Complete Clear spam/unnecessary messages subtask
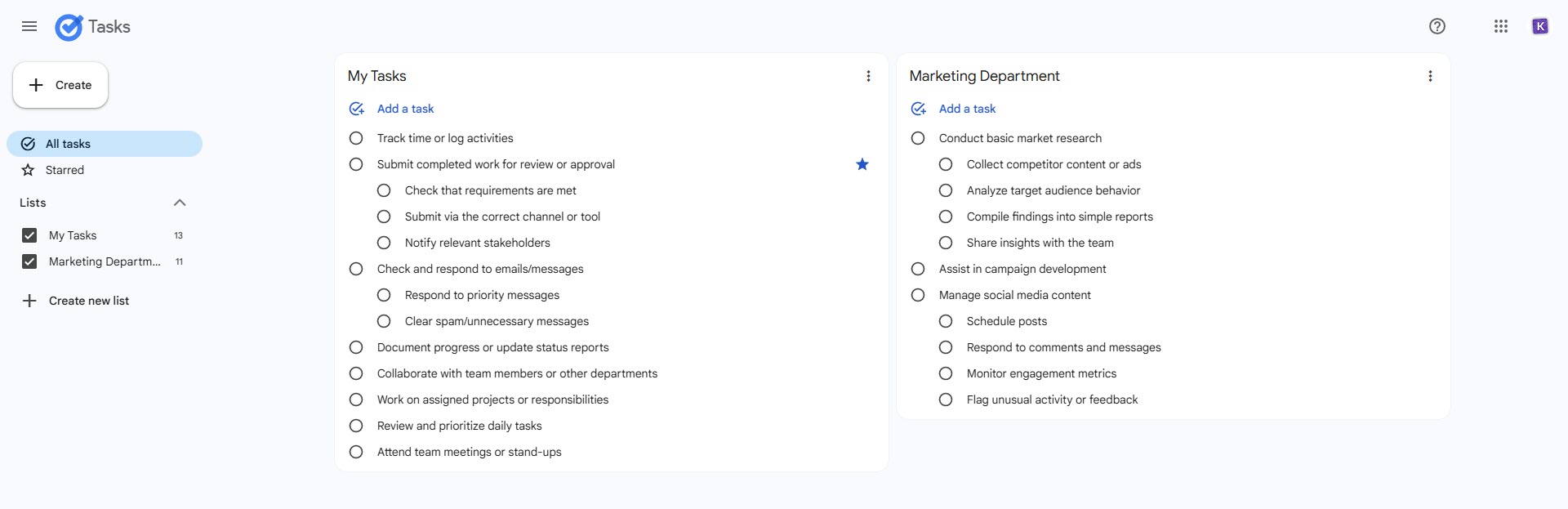This screenshot has height=509, width=1568. [x=384, y=321]
